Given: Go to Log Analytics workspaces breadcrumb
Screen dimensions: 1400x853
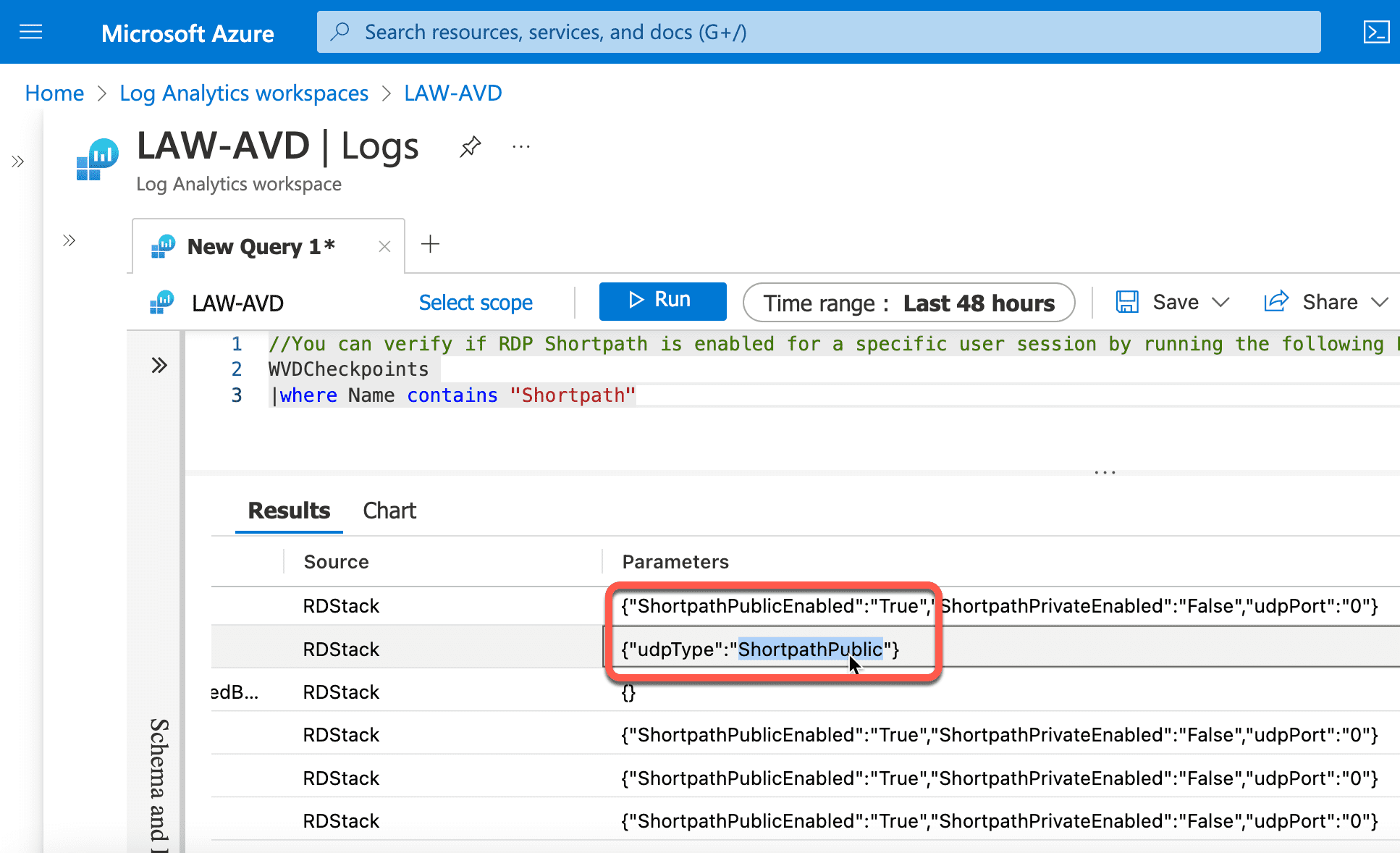Looking at the screenshot, I should 244,93.
